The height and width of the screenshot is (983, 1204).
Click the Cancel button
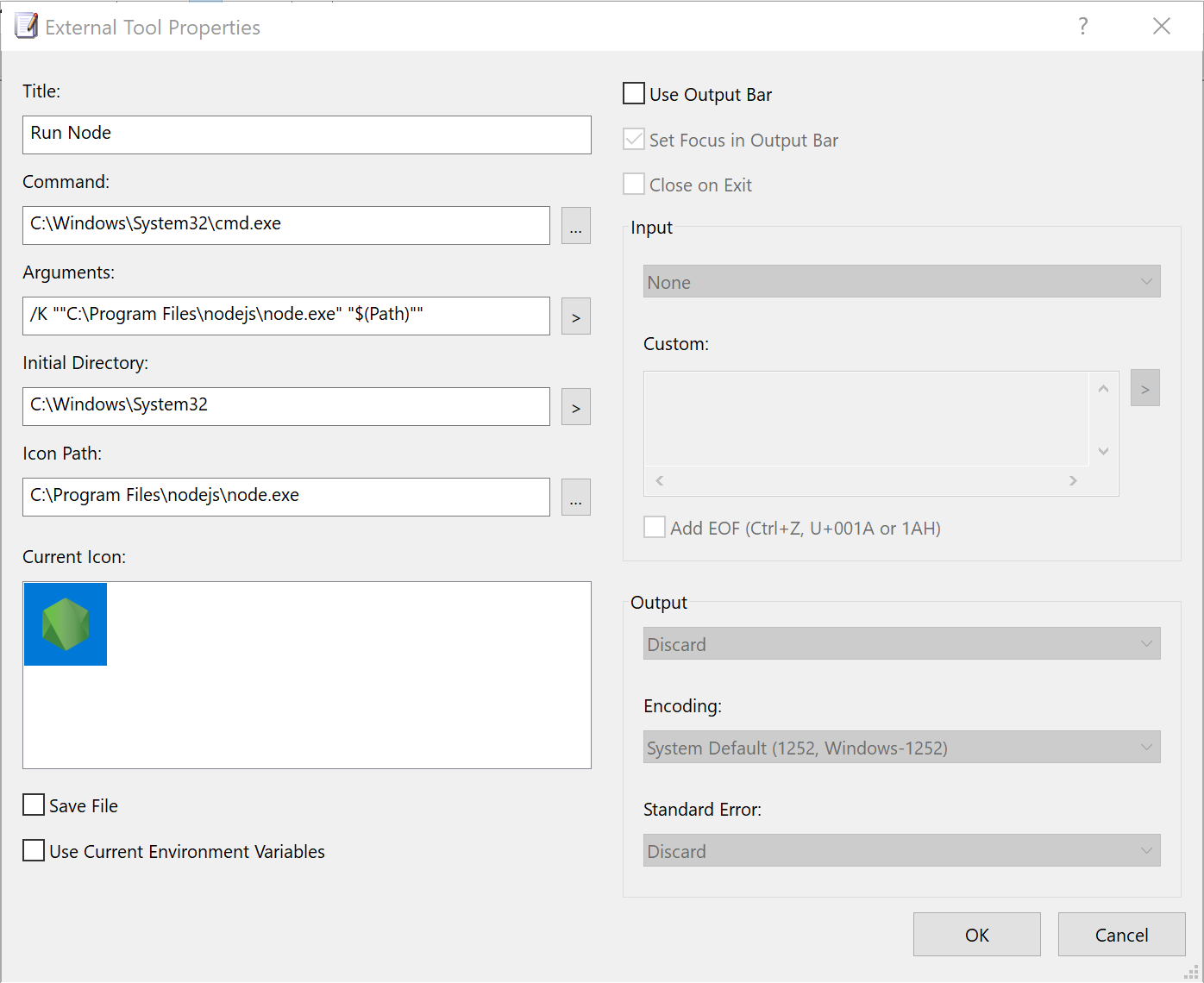click(1122, 935)
